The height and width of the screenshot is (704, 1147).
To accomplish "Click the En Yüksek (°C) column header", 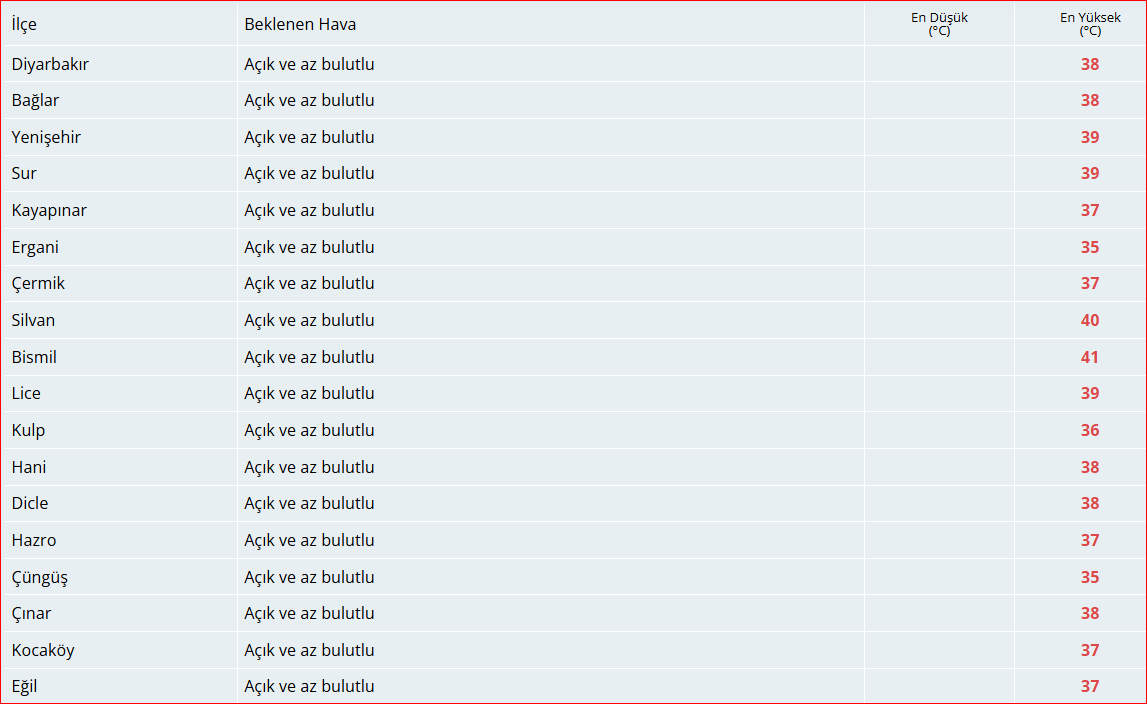I will click(1090, 24).
